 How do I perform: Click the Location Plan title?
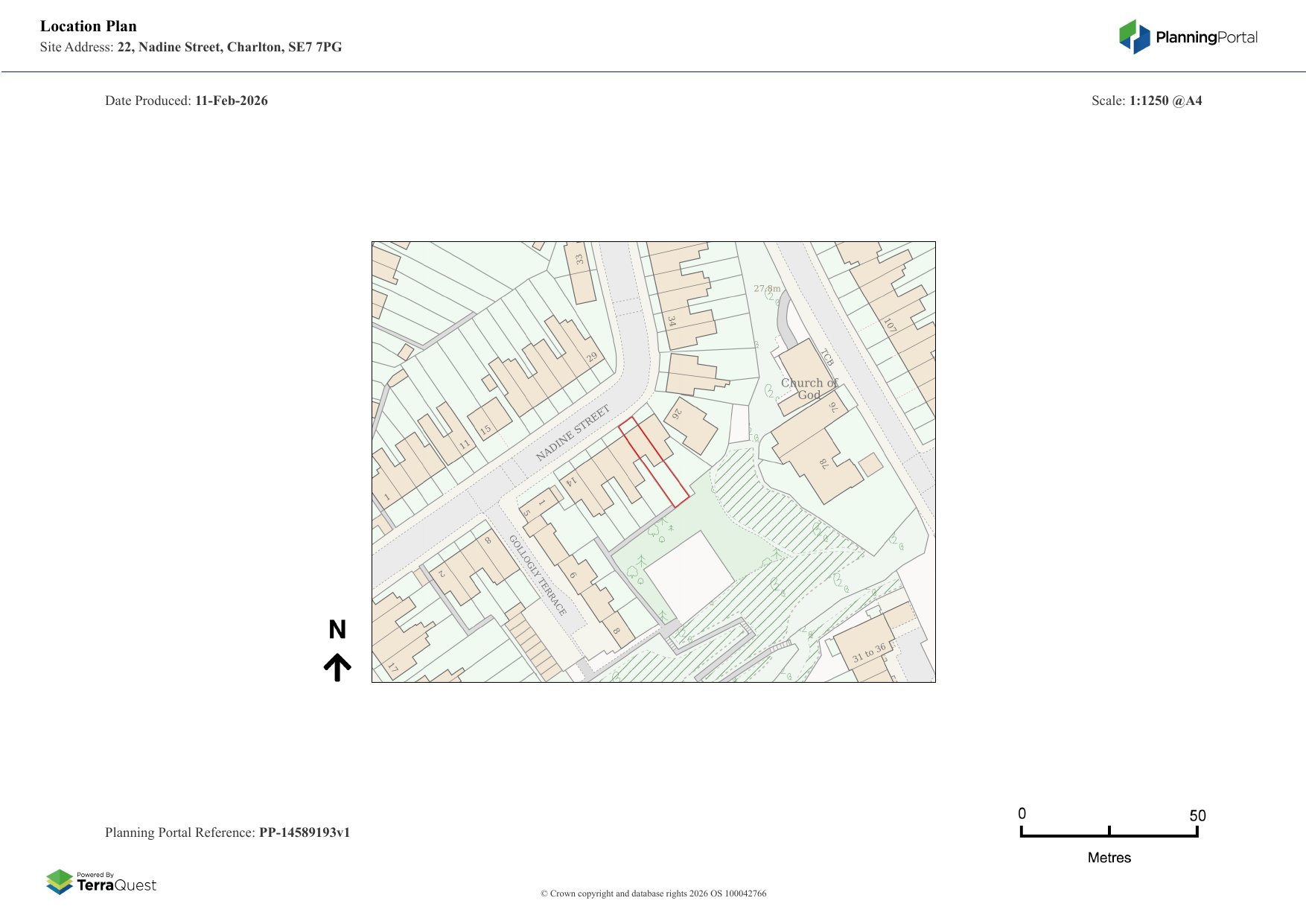tap(89, 26)
